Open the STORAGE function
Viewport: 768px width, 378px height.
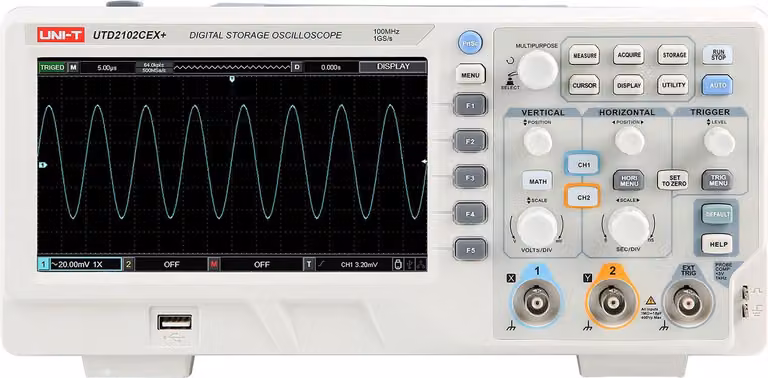pos(673,55)
